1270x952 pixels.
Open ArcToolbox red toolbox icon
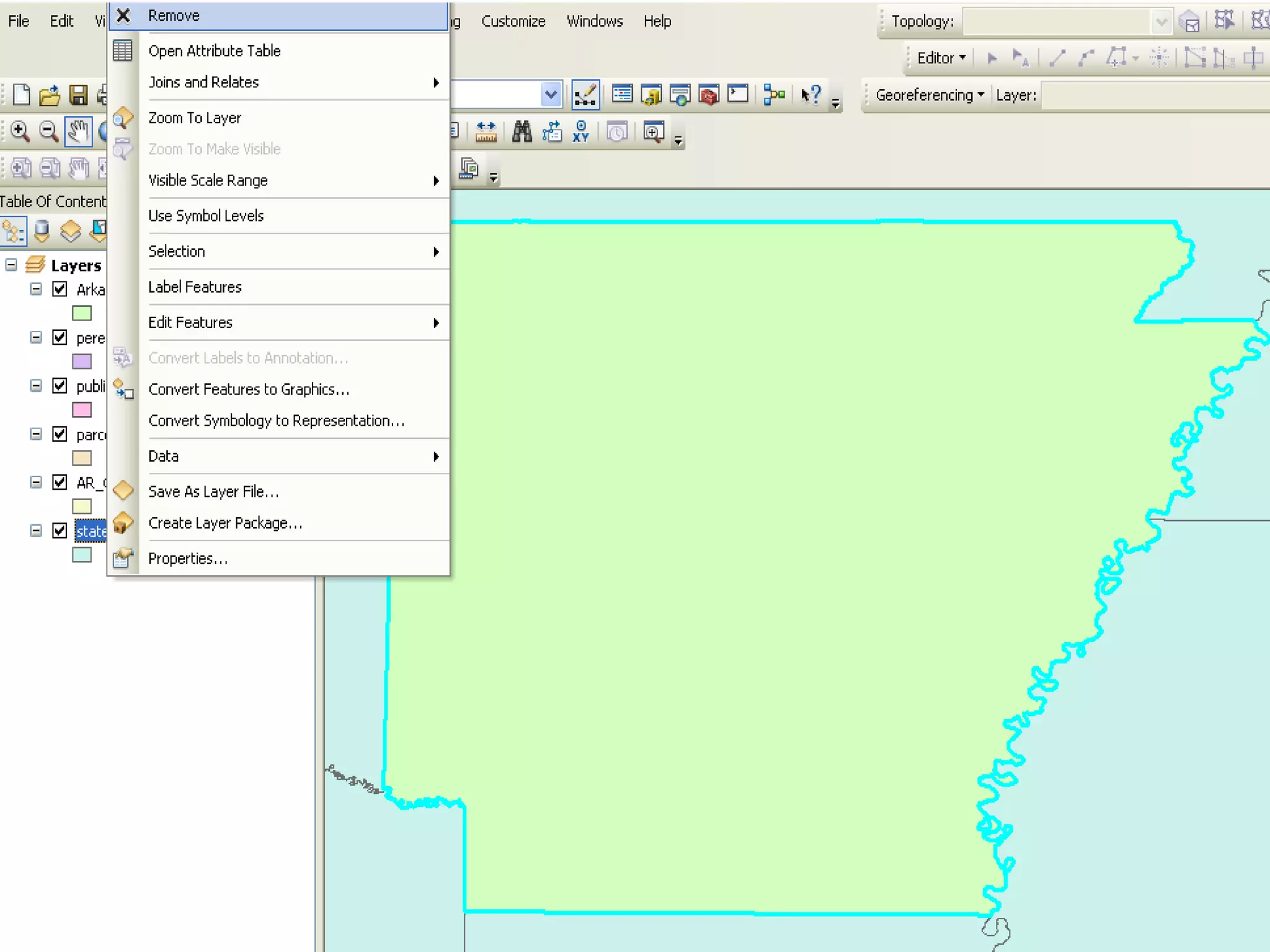click(x=709, y=95)
